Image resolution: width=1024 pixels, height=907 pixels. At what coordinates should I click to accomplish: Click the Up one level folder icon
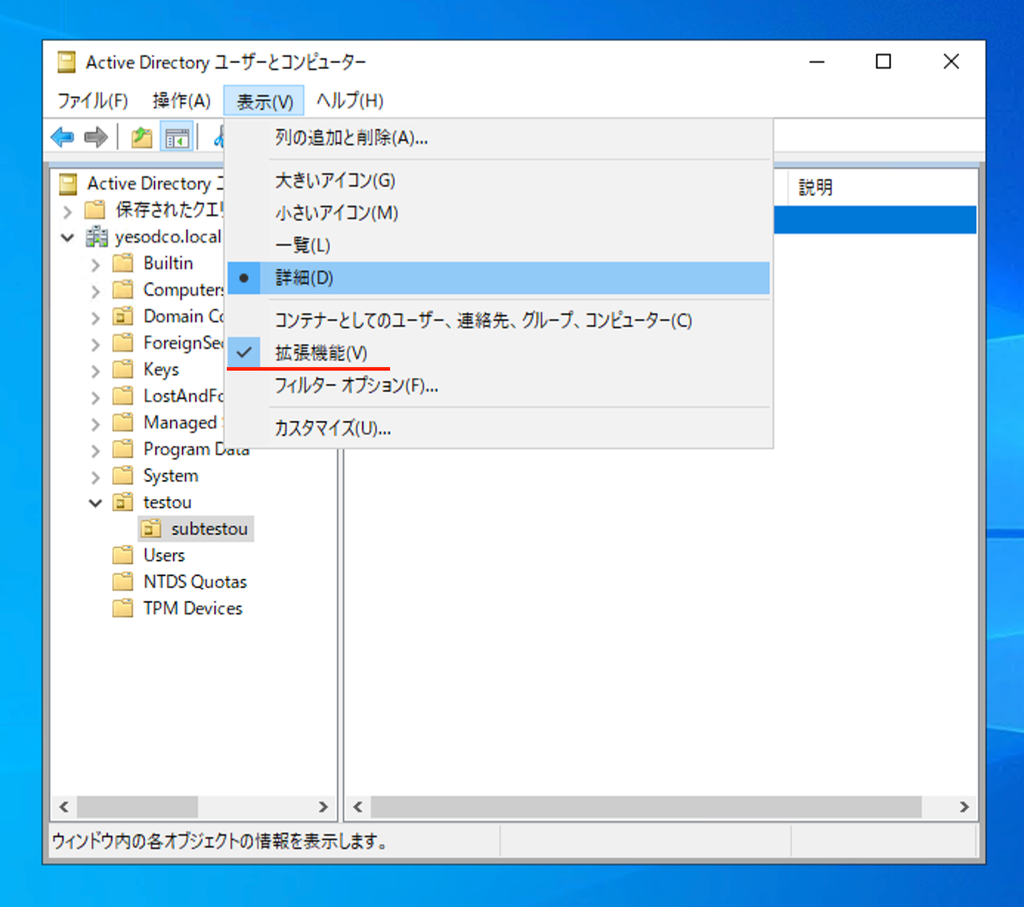141,137
